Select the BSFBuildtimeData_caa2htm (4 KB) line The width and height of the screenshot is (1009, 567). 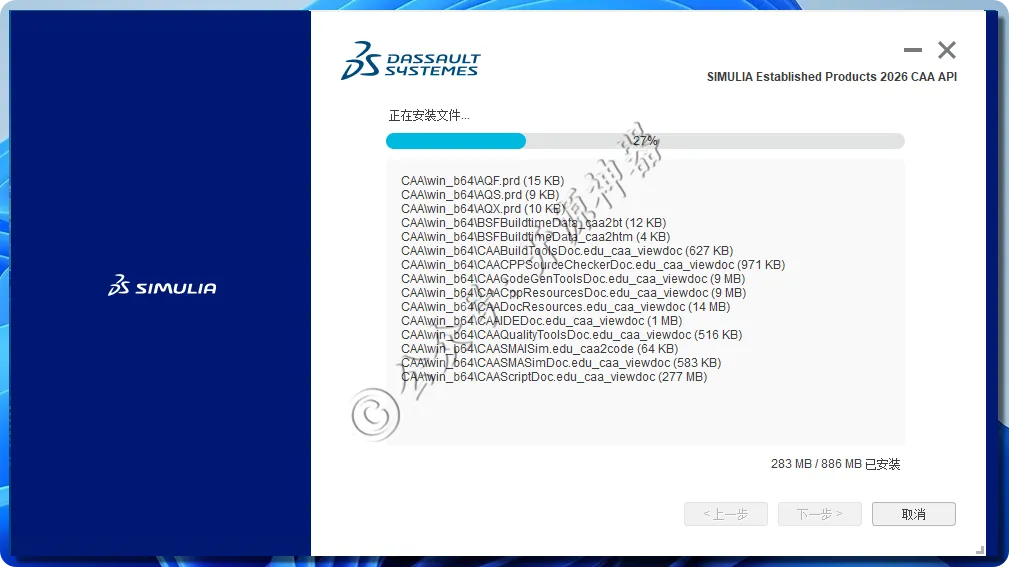(535, 237)
